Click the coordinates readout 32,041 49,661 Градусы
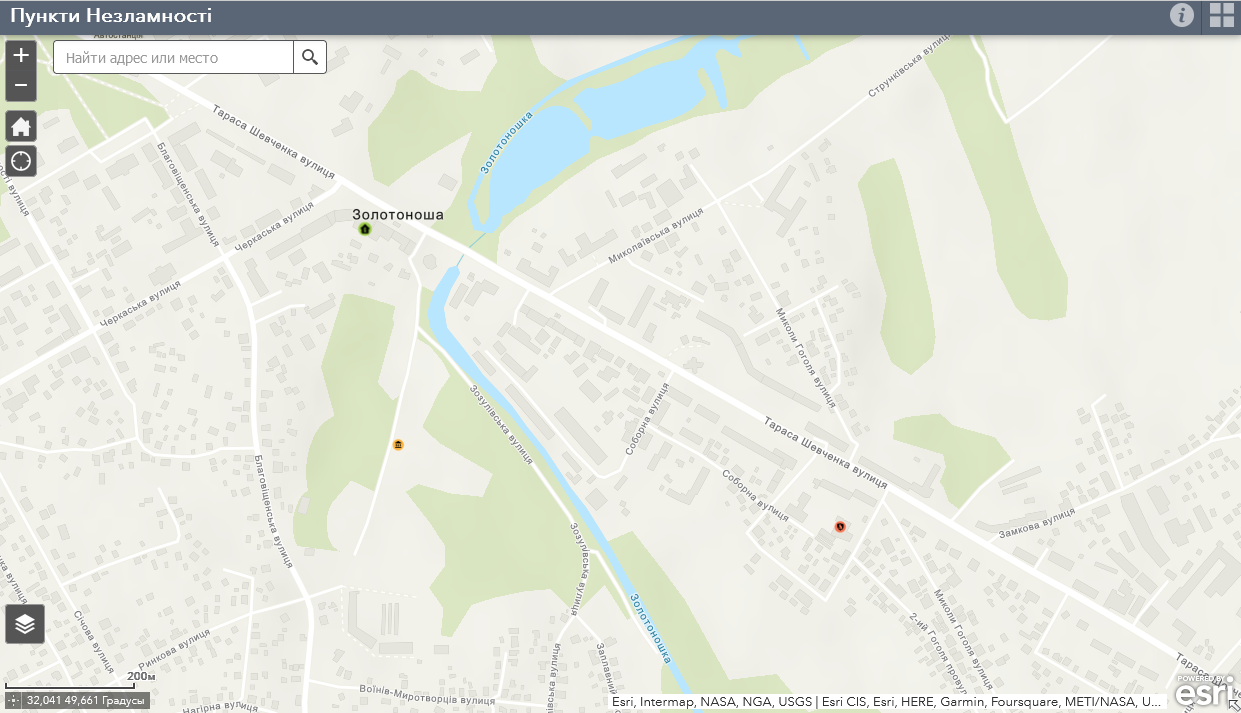 pyautogui.click(x=86, y=701)
